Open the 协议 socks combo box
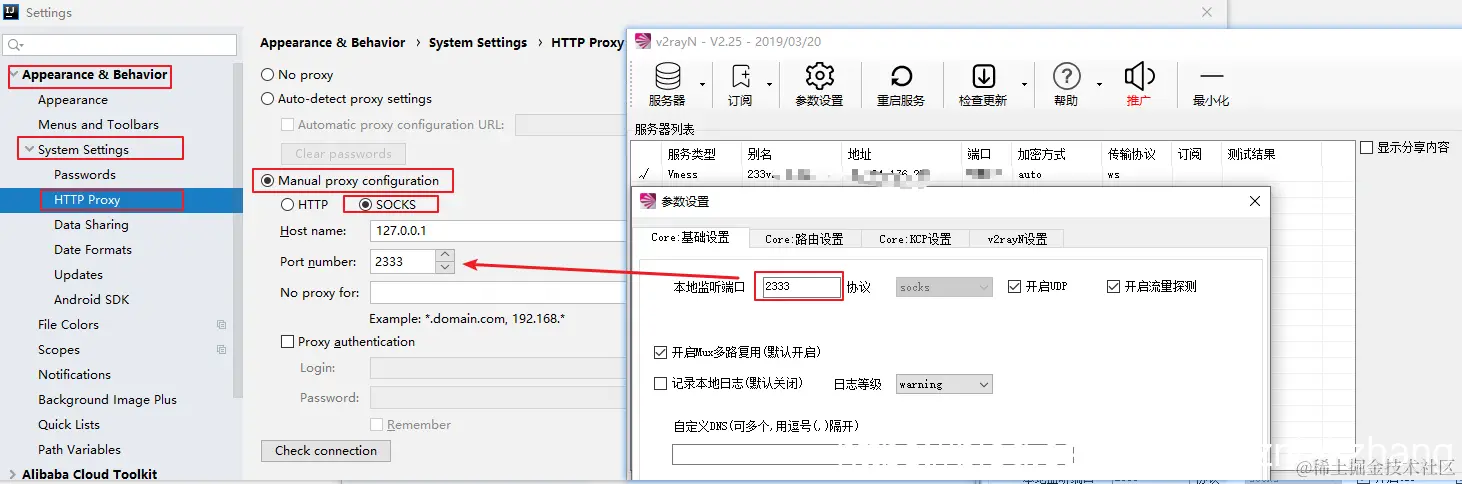Viewport: 1462px width, 484px height. [944, 287]
